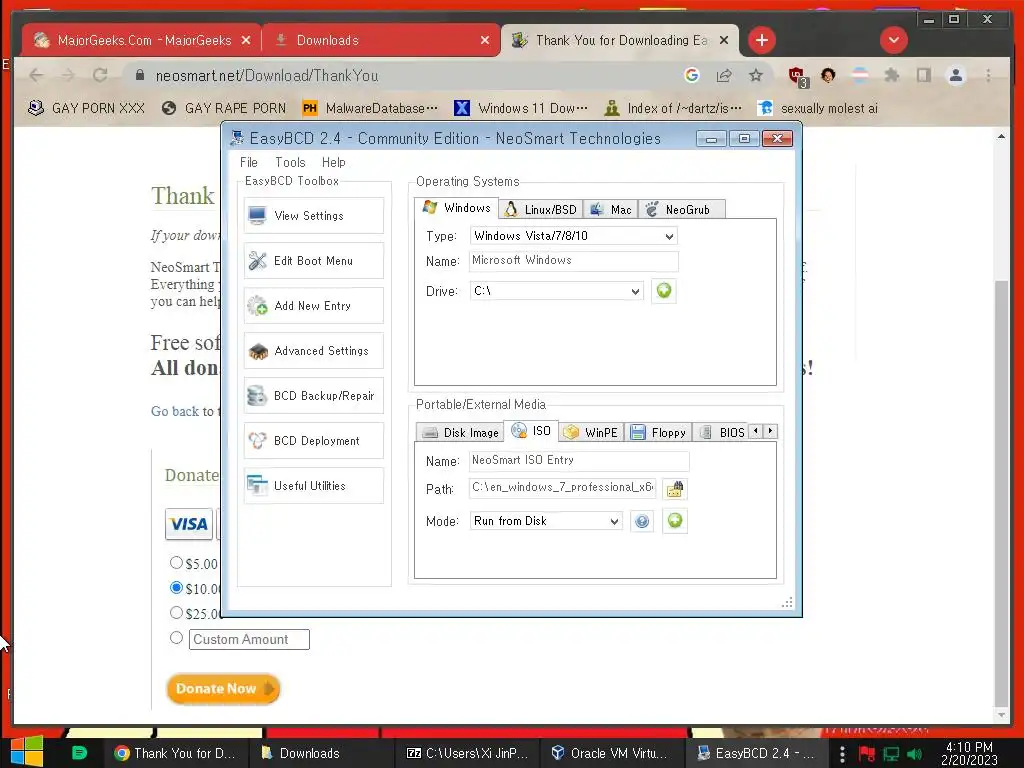Open a new browser tab
Screen dimensions: 1024x768
(761, 40)
